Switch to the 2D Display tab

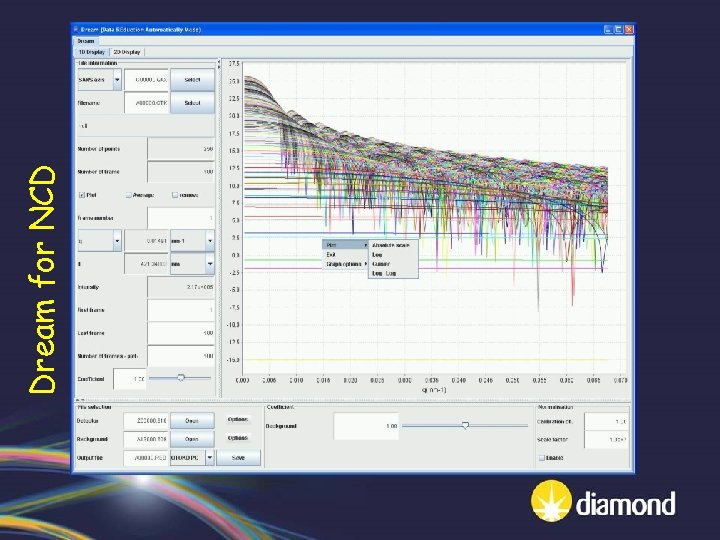pyautogui.click(x=127, y=51)
